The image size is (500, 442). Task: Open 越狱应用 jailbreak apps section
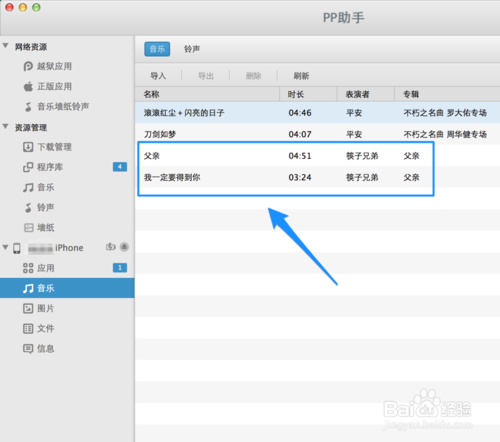(x=48, y=66)
